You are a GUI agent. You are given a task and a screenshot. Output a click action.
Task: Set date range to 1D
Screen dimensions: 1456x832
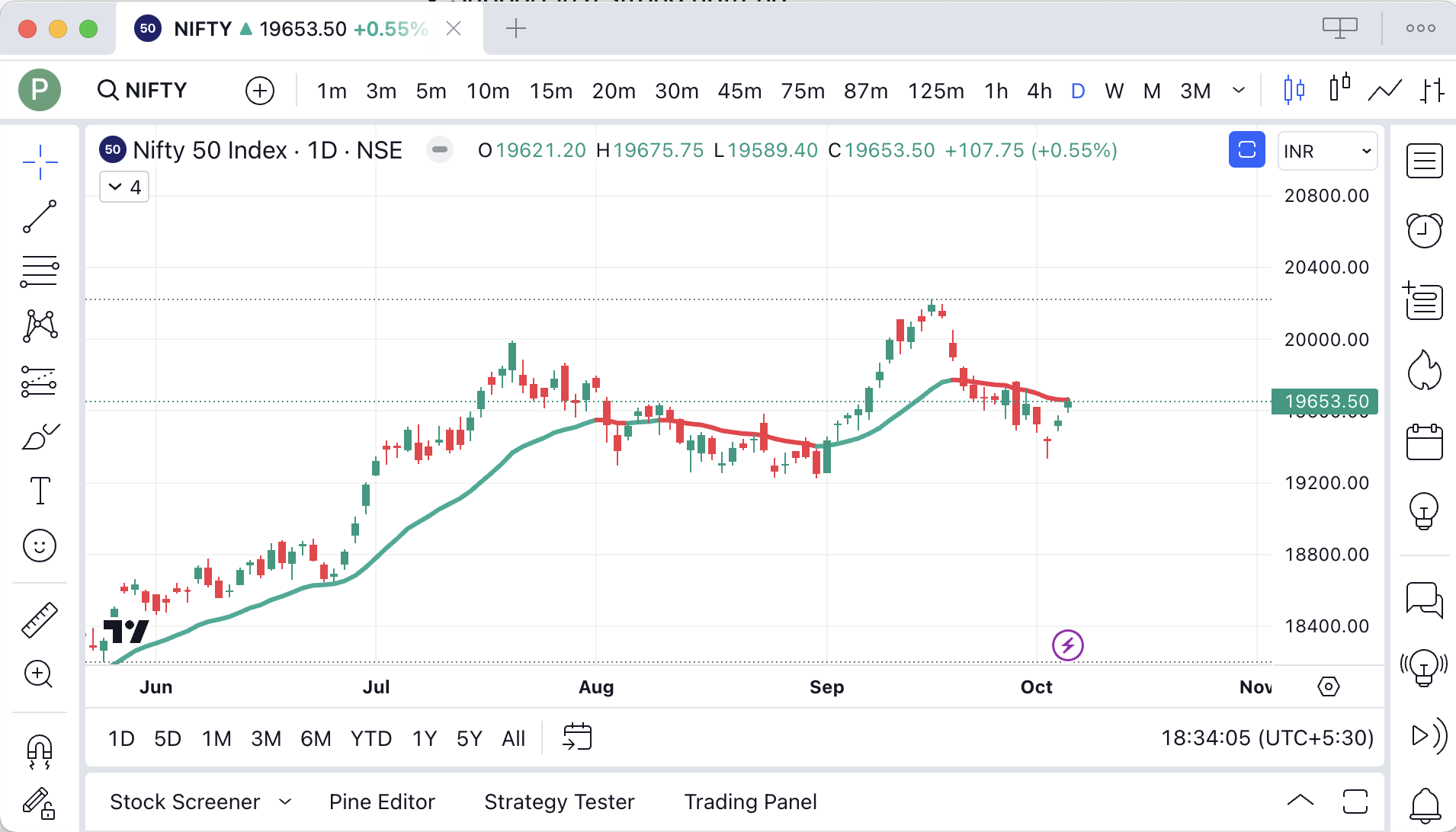point(121,738)
